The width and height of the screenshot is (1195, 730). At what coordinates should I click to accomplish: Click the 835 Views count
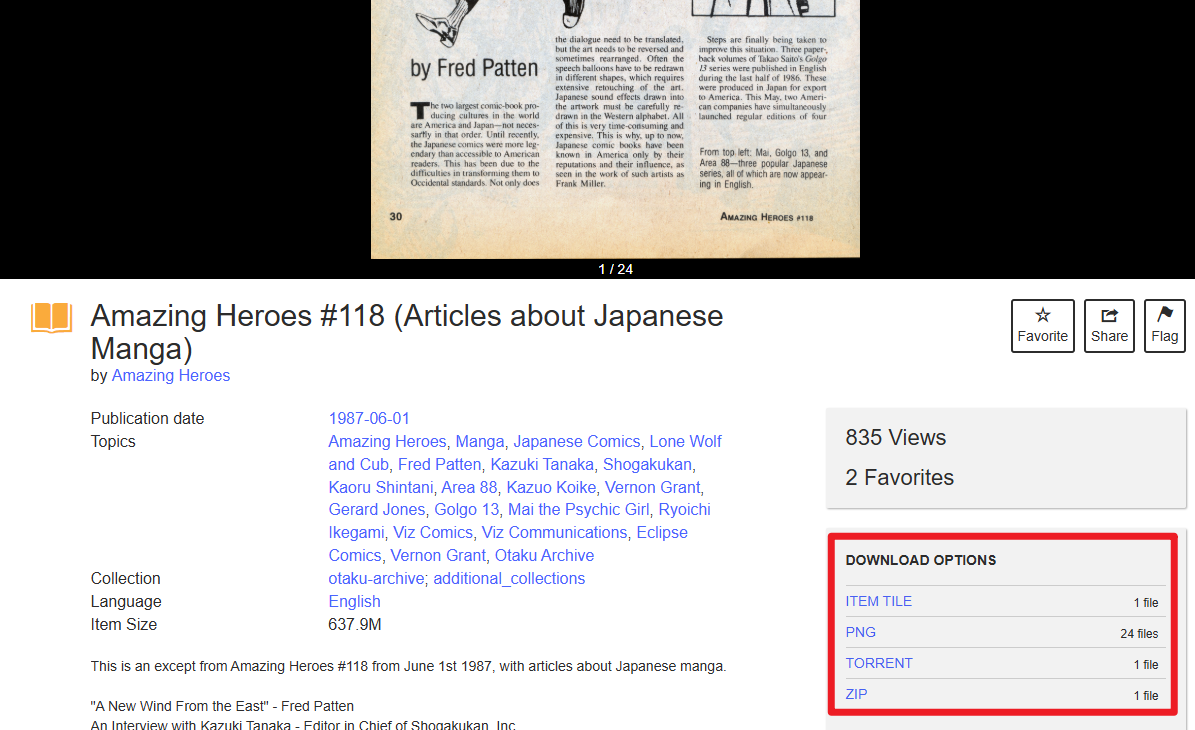pos(895,437)
